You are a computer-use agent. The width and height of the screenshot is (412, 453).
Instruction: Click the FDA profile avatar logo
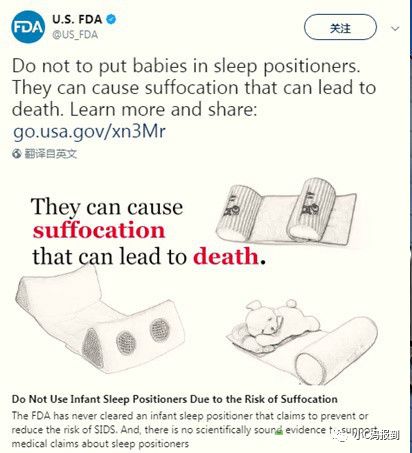(x=28, y=27)
